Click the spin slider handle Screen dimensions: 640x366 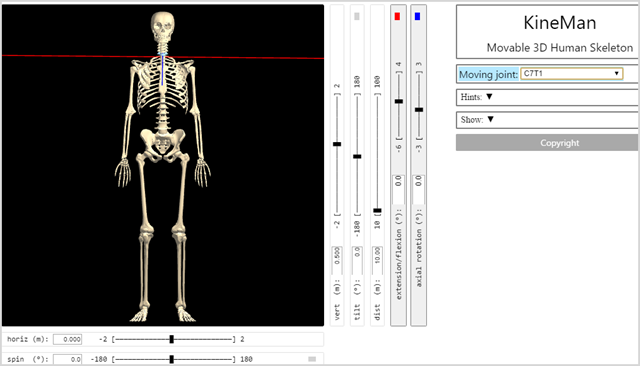point(172,359)
